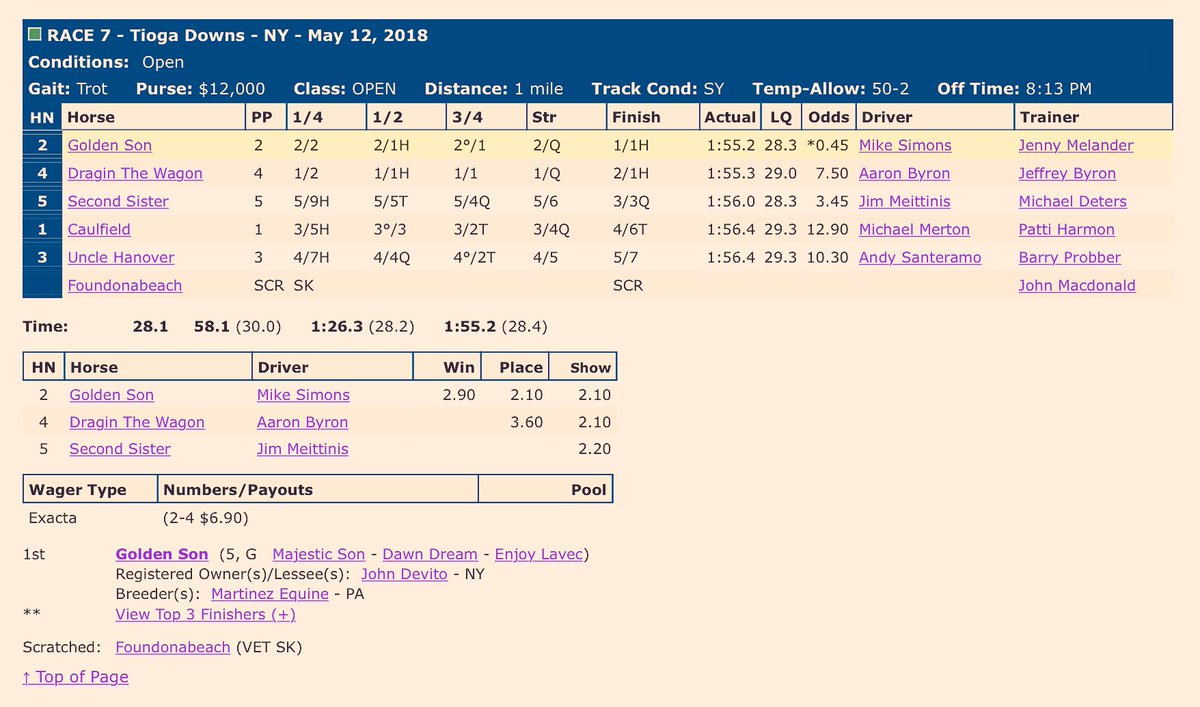
Task: Open the Uncle Hanover horse link
Action: coord(121,257)
